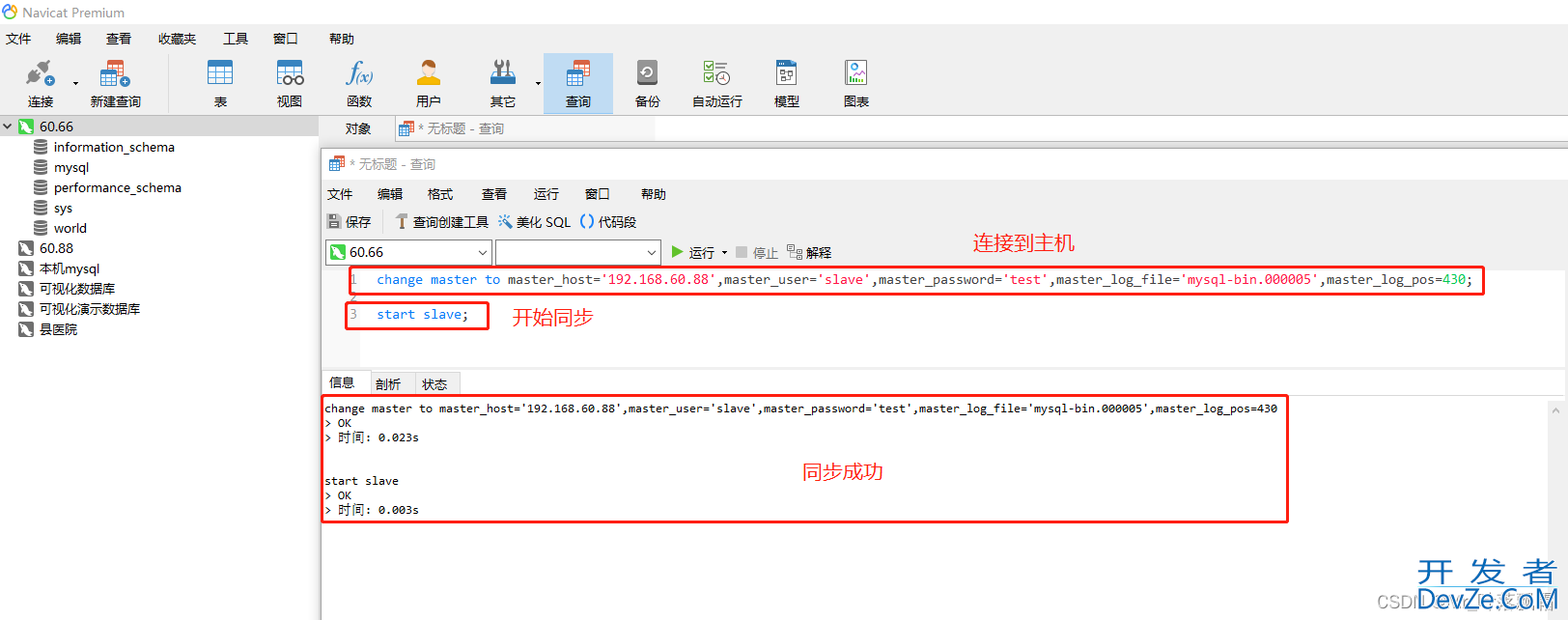Screen dimensions: 1568x620
Task: Select the 60.88 connection
Action: pyautogui.click(x=56, y=248)
